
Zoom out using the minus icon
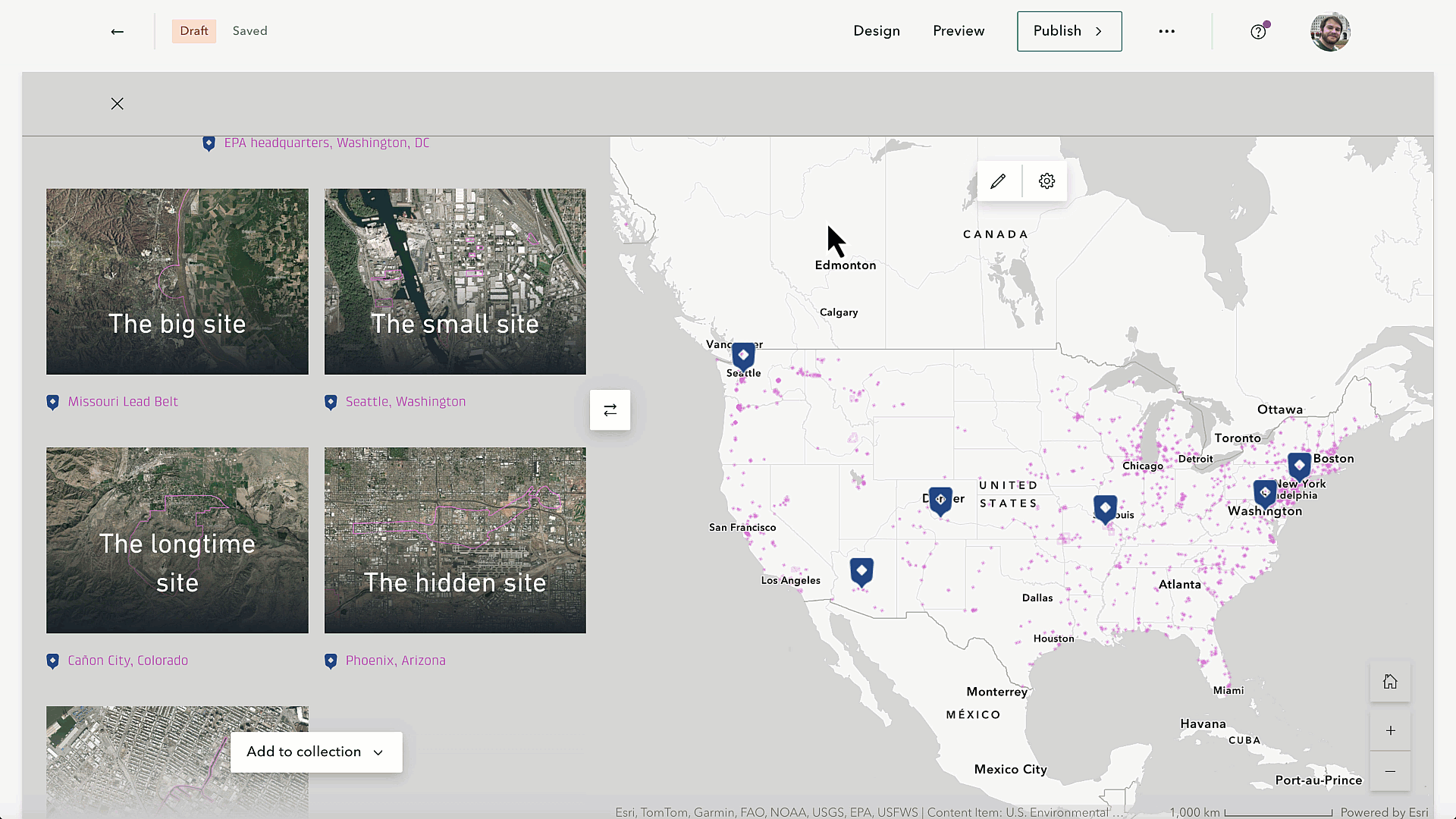(x=1390, y=770)
